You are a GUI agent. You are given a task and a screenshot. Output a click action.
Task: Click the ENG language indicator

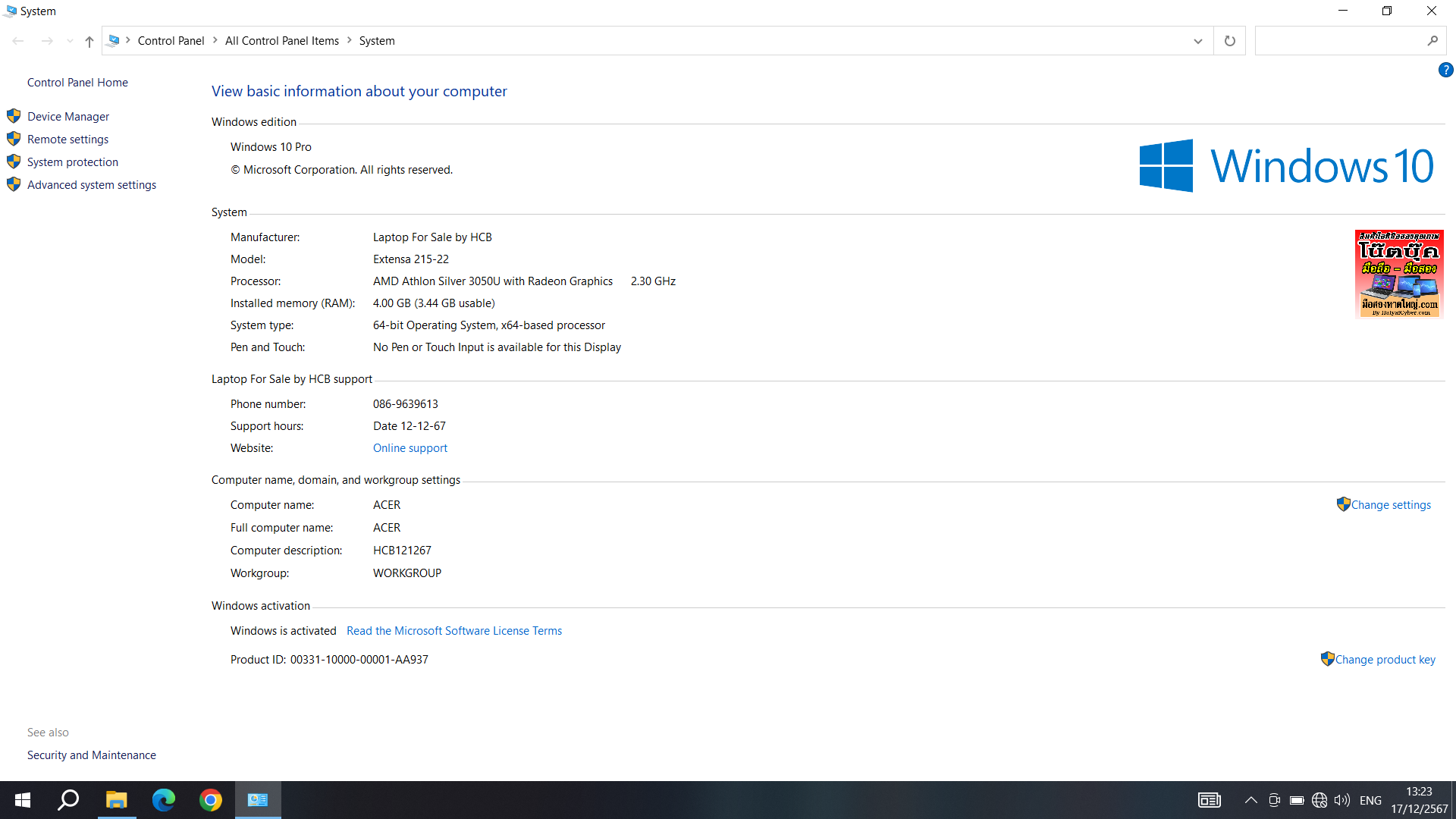click(1370, 800)
